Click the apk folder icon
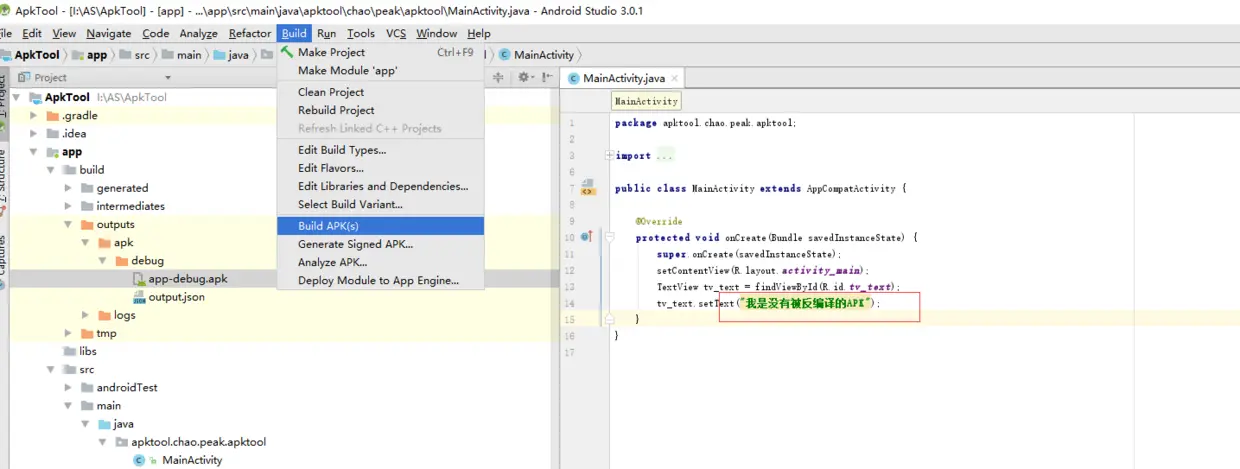 [x=104, y=243]
